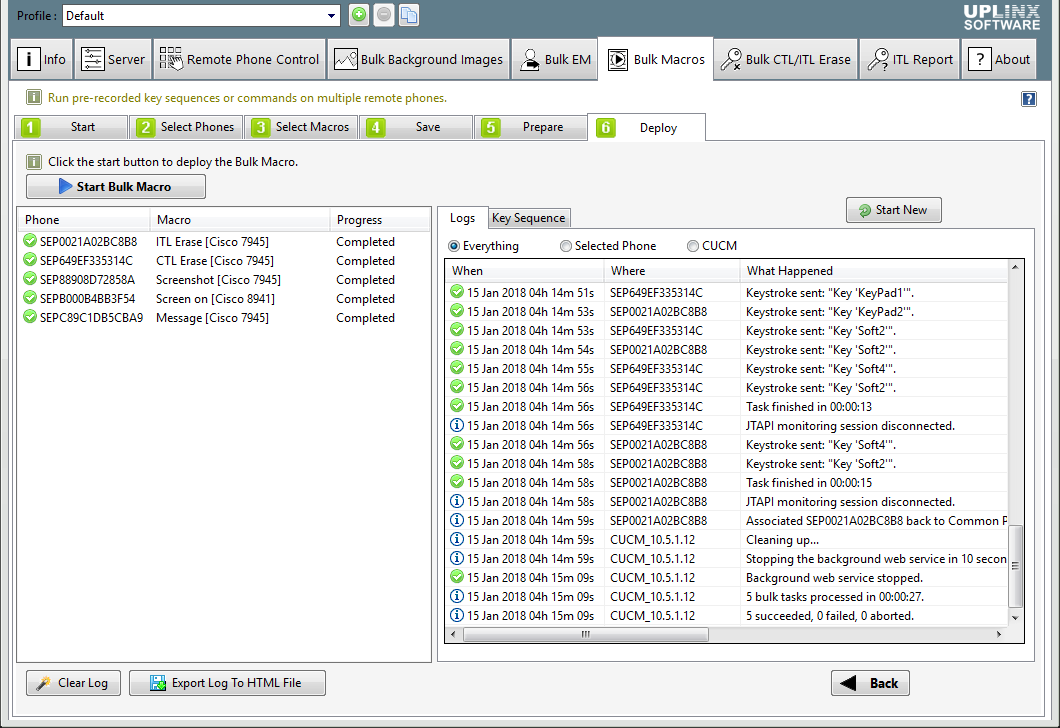
Task: Open the Info tab
Action: pos(42,59)
